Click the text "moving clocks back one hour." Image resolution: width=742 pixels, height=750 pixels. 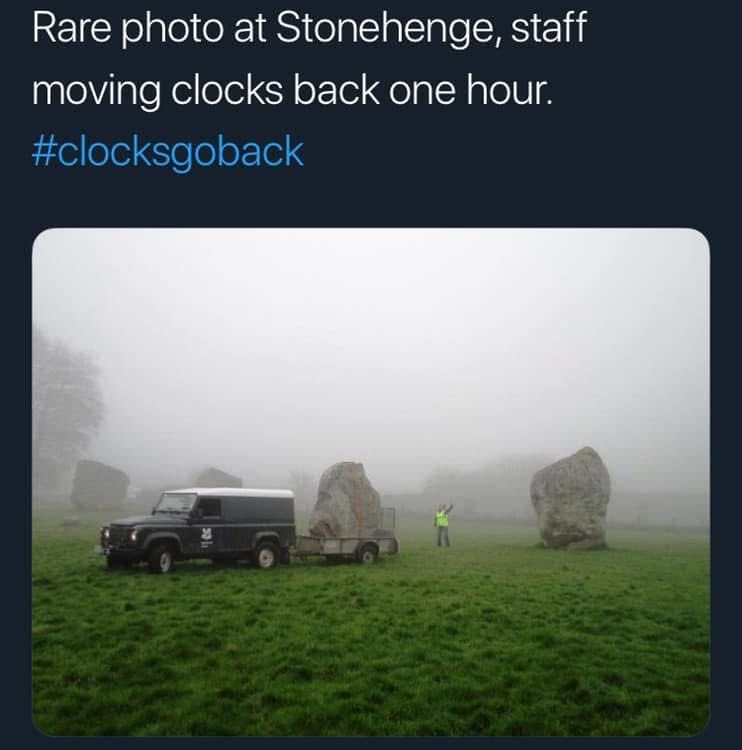[292, 90]
